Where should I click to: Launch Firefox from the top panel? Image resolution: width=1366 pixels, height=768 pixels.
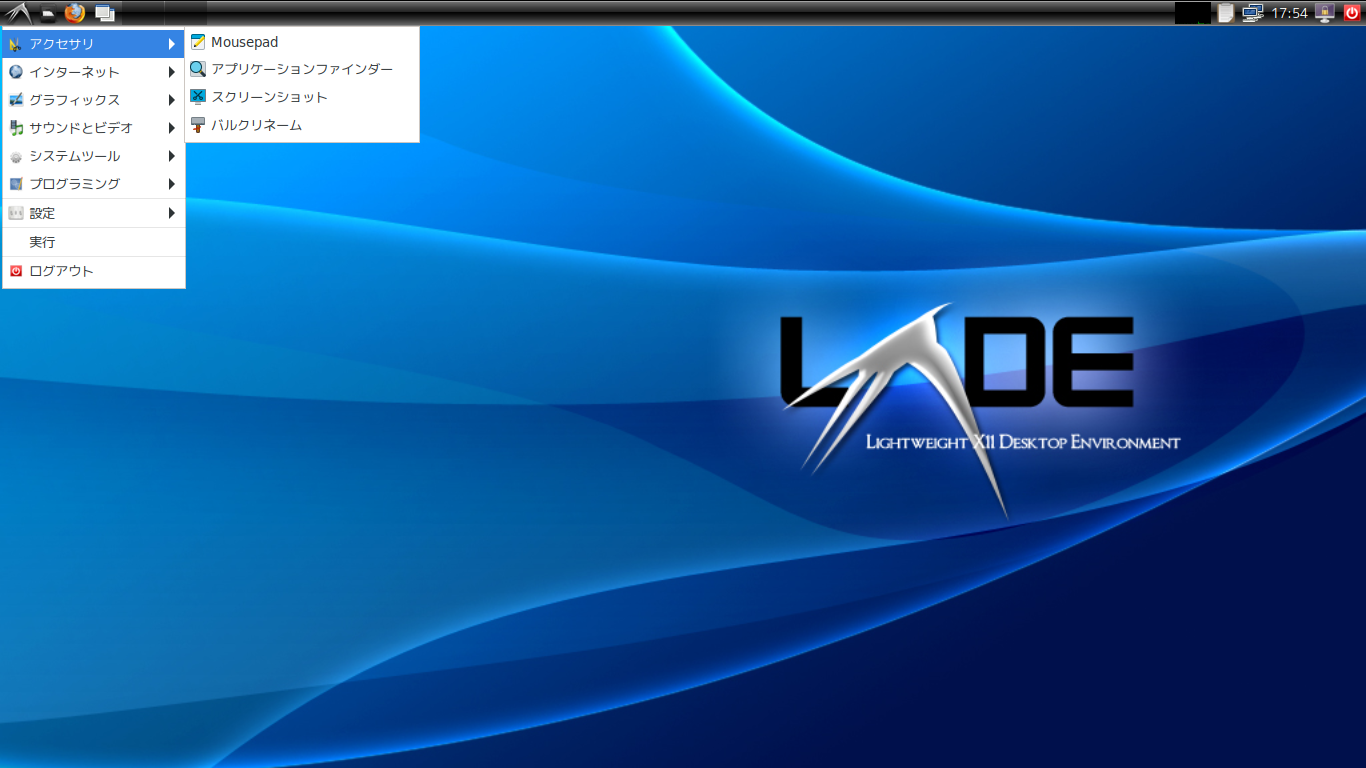pyautogui.click(x=75, y=13)
